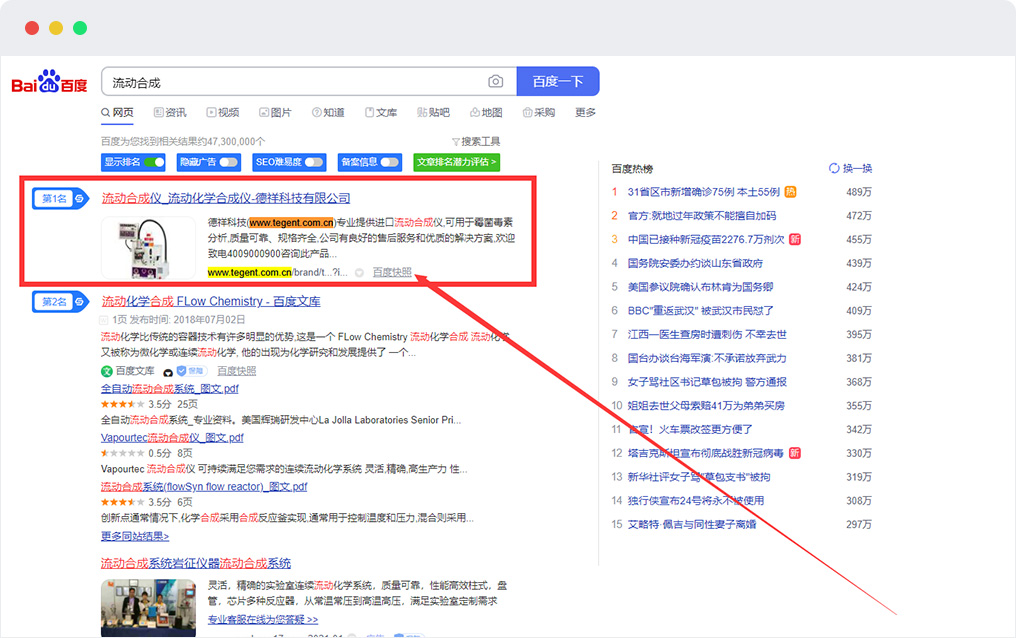The height and width of the screenshot is (638, 1016).
Task: Toggle the SEO难易度 switch
Action: click(314, 162)
